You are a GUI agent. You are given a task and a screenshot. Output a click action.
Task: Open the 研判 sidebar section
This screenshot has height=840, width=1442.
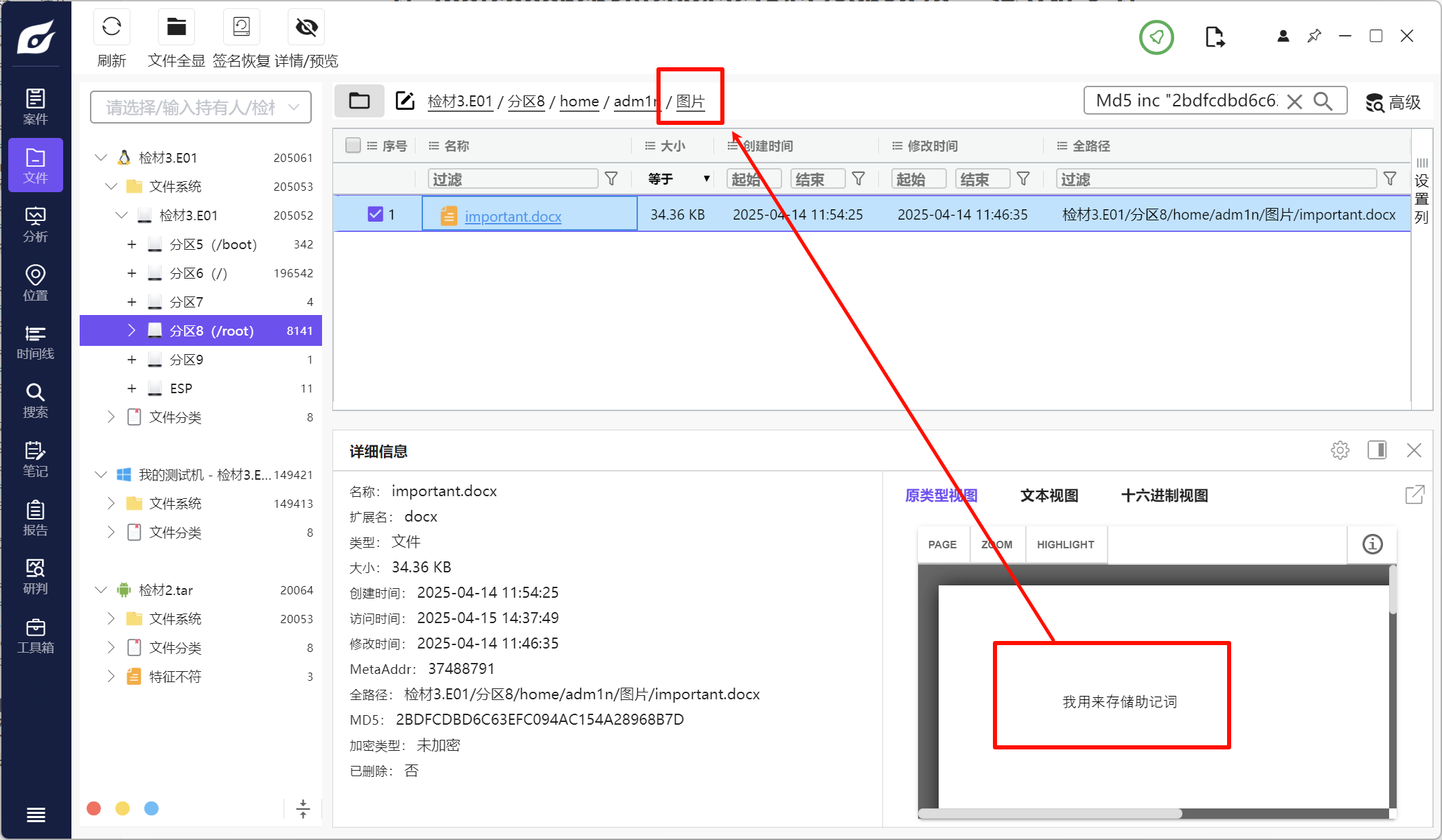(36, 576)
